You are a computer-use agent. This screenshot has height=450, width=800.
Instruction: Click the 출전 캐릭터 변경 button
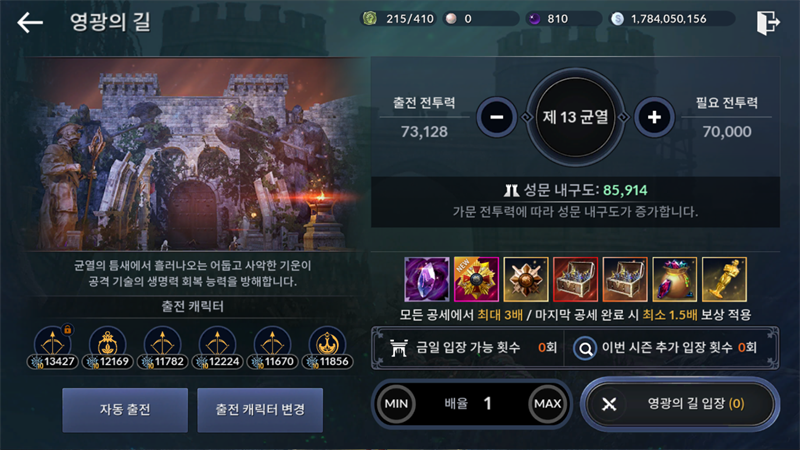(x=260, y=410)
